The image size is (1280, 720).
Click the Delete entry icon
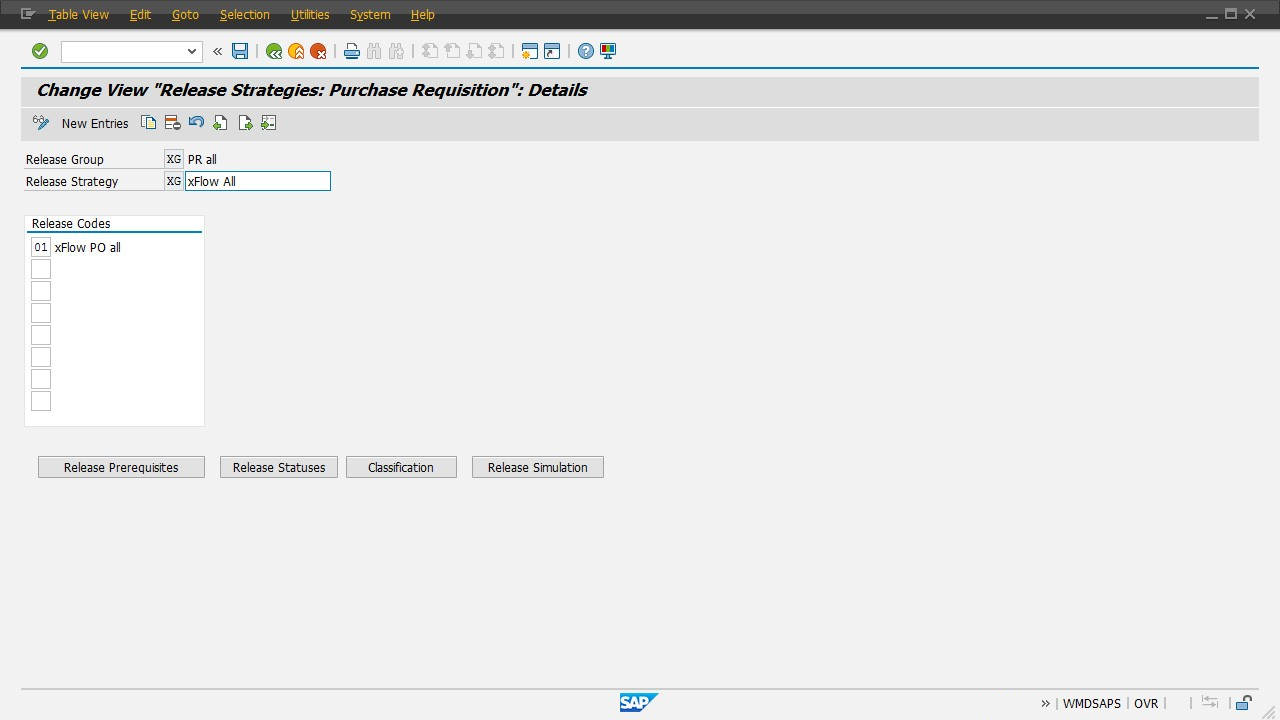pos(172,123)
